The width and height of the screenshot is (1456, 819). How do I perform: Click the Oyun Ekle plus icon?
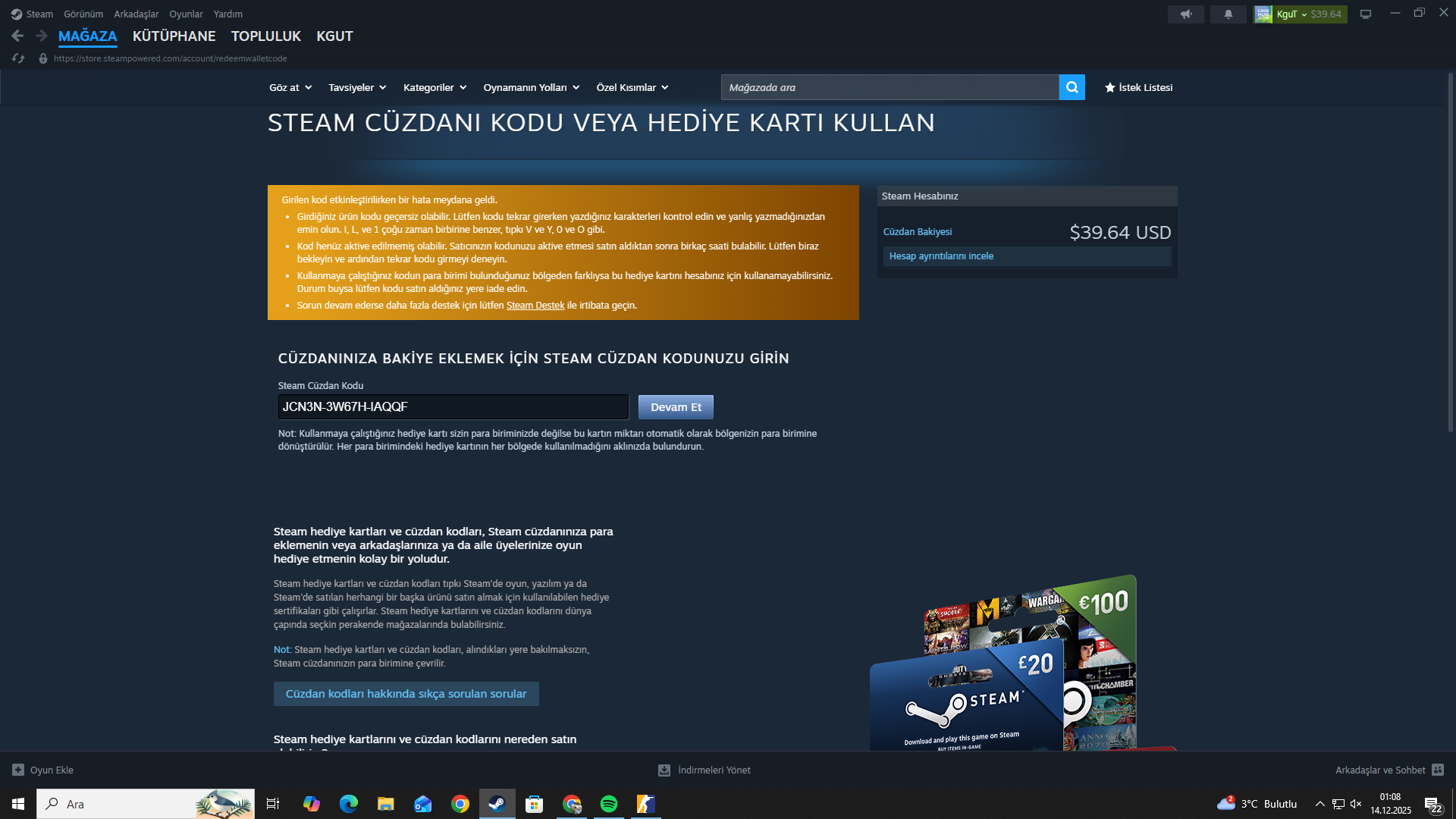tap(18, 770)
